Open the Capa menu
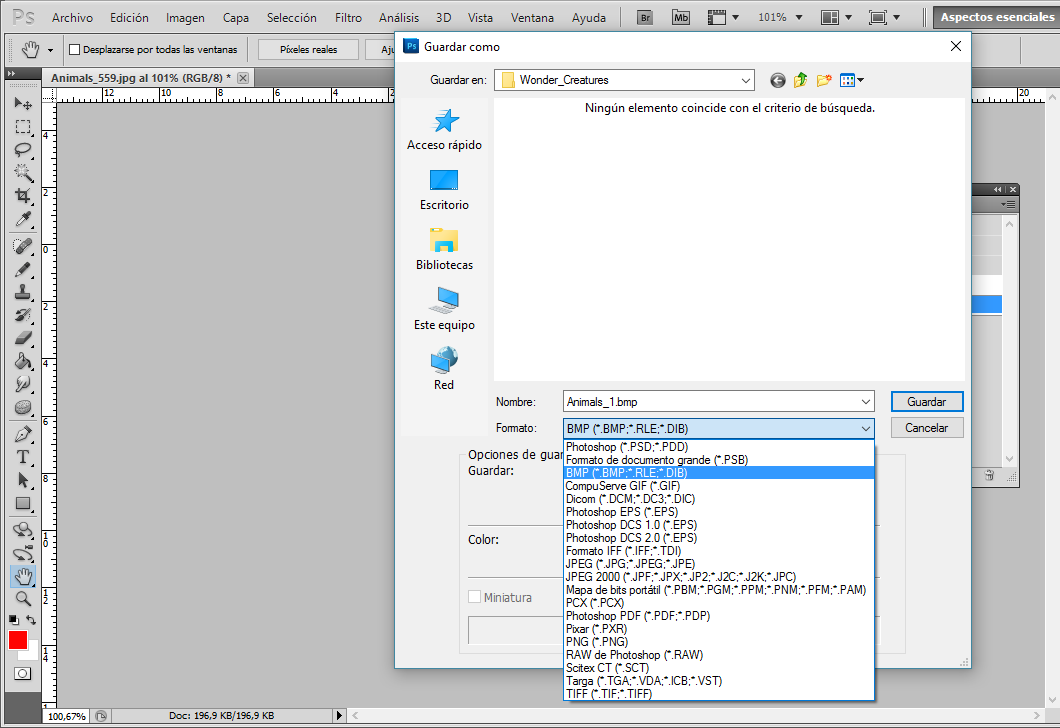 pyautogui.click(x=236, y=18)
